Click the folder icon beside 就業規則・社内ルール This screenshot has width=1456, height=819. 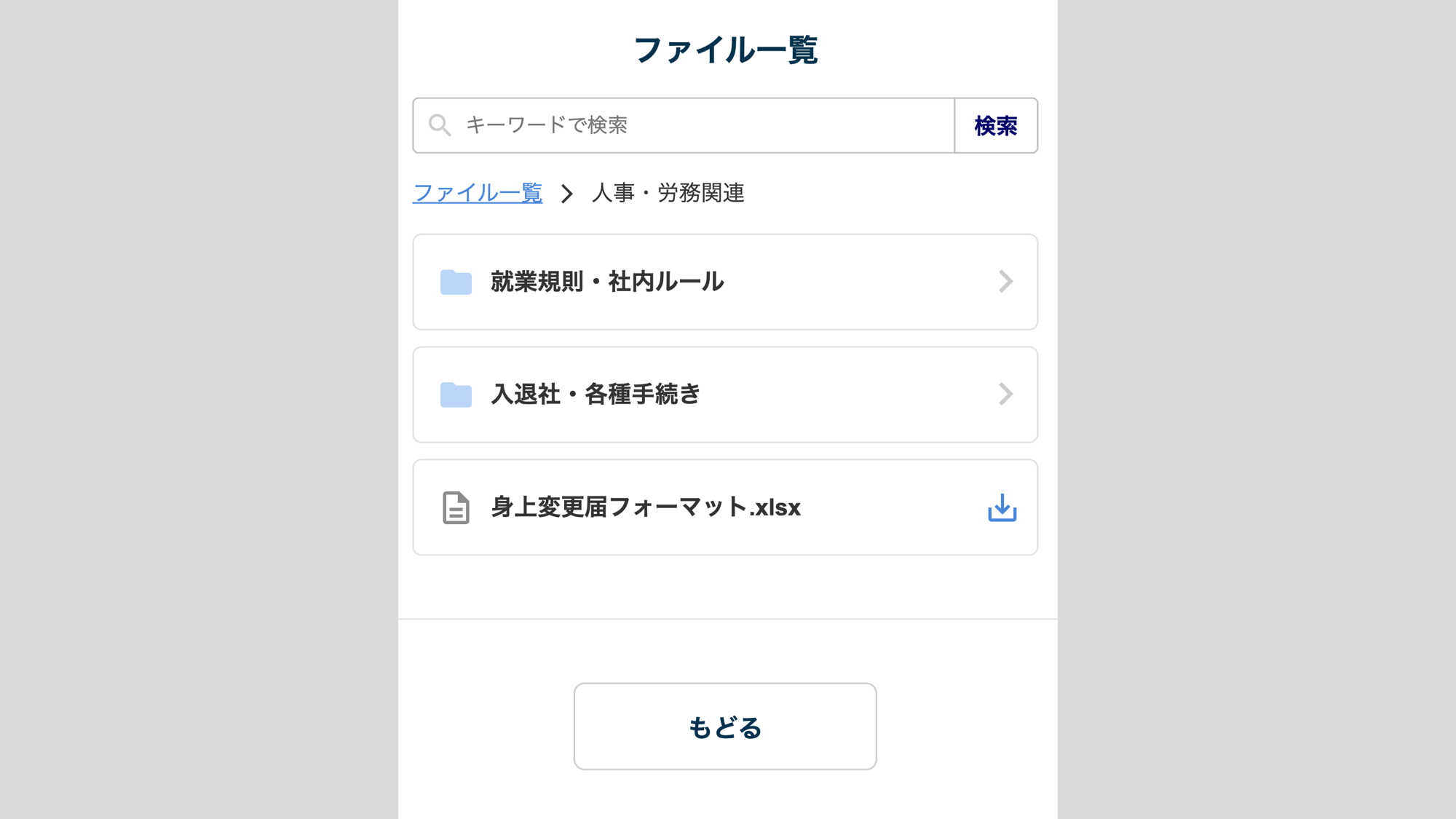(456, 282)
